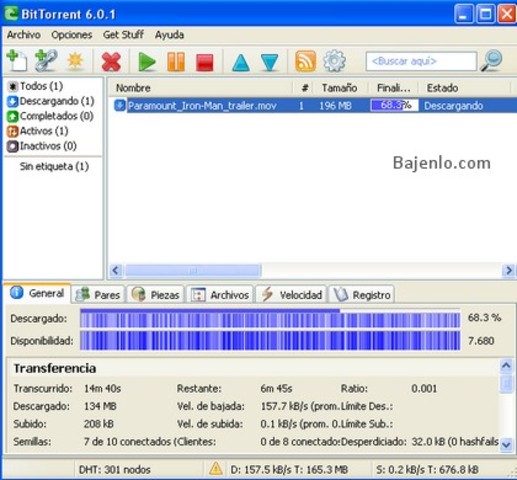517x480 pixels.
Task: Sort by Finali... column header
Action: (393, 88)
